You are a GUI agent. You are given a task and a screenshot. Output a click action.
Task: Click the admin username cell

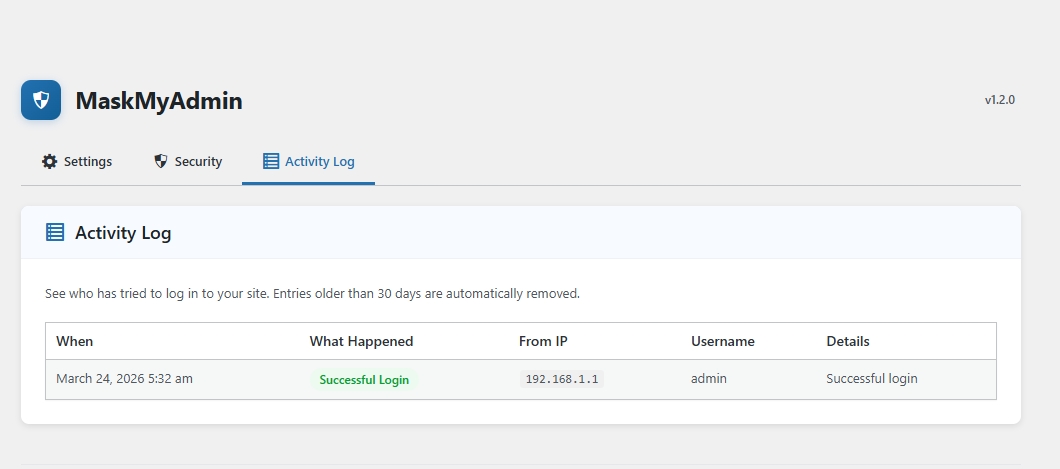(708, 379)
